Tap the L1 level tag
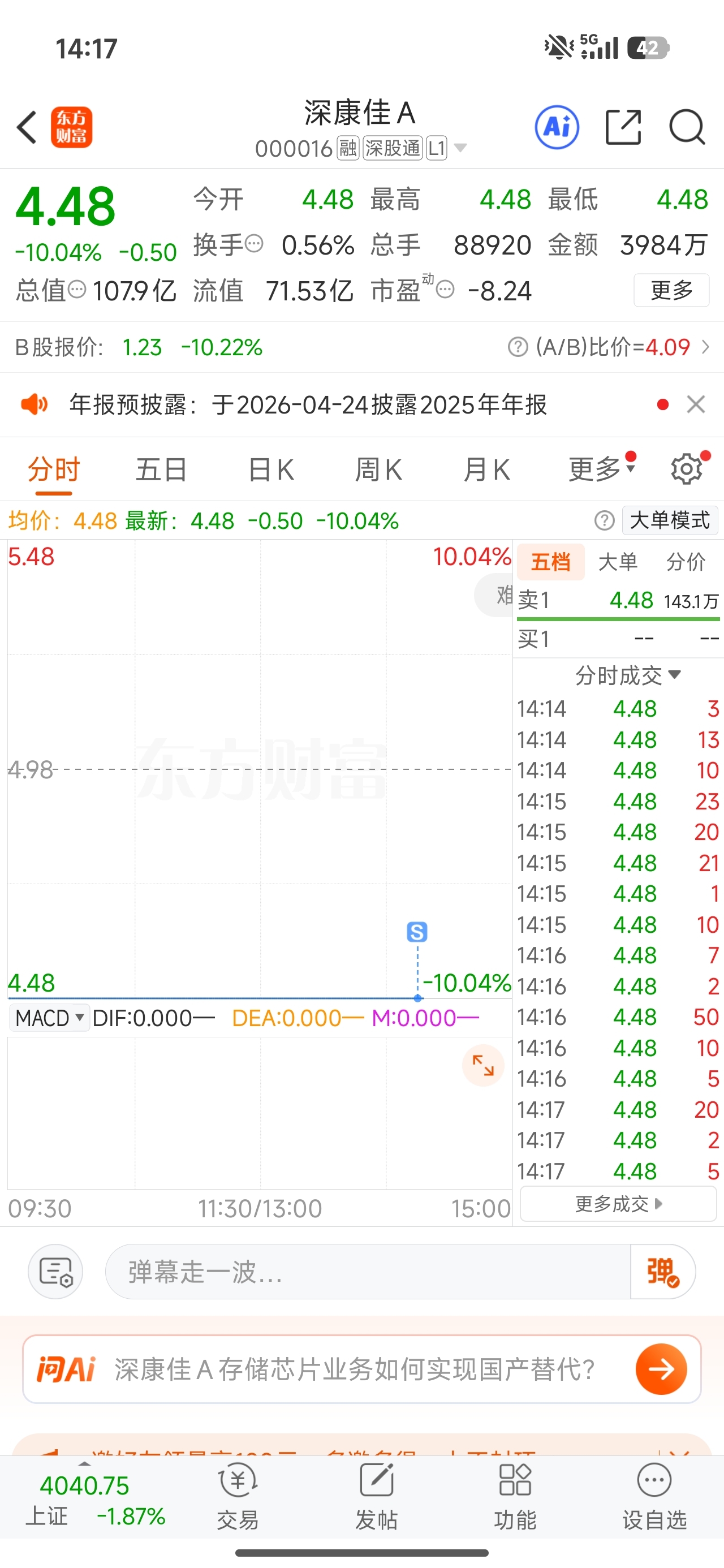 coord(437,148)
